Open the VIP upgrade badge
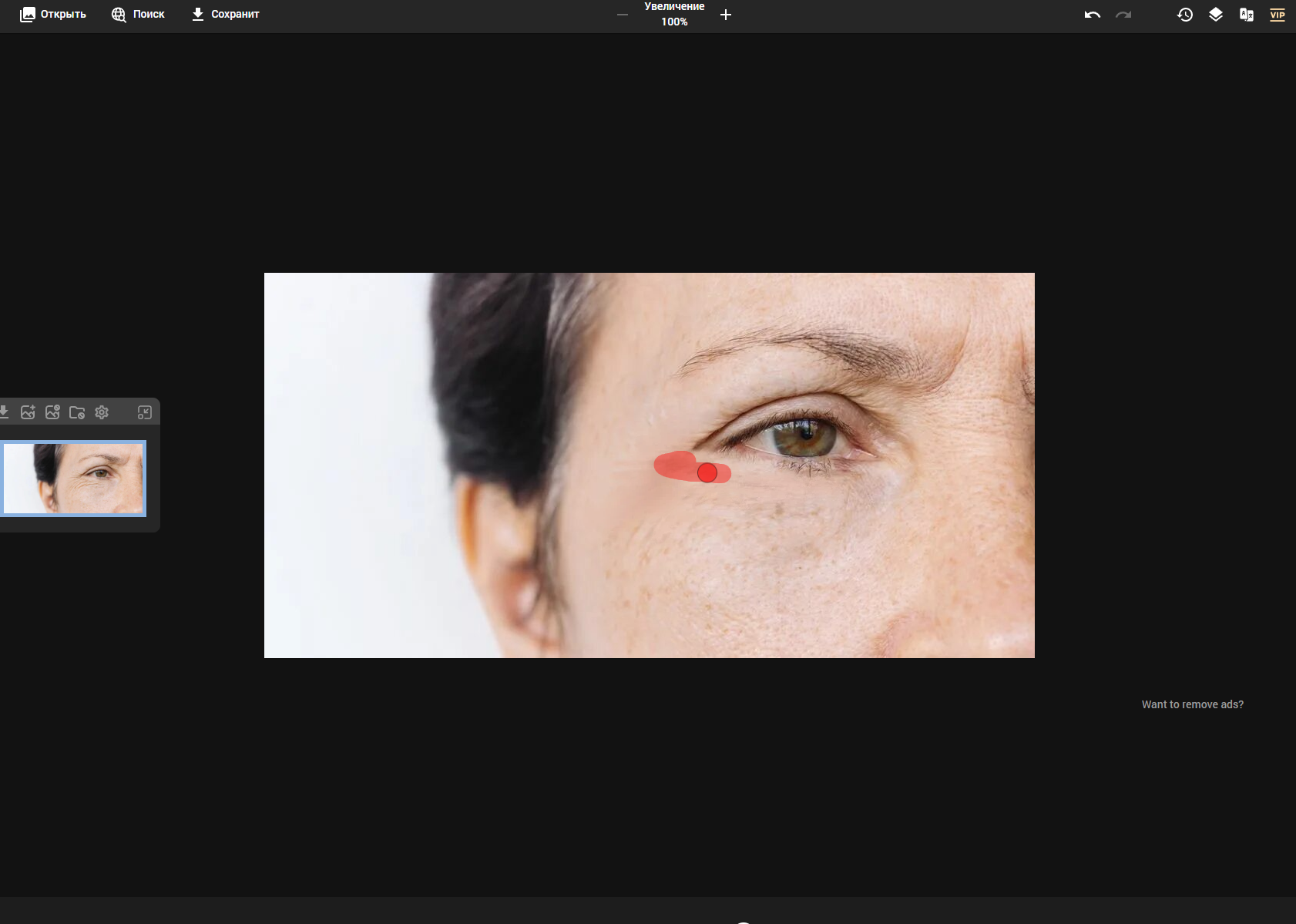This screenshot has height=924, width=1296. [x=1278, y=15]
